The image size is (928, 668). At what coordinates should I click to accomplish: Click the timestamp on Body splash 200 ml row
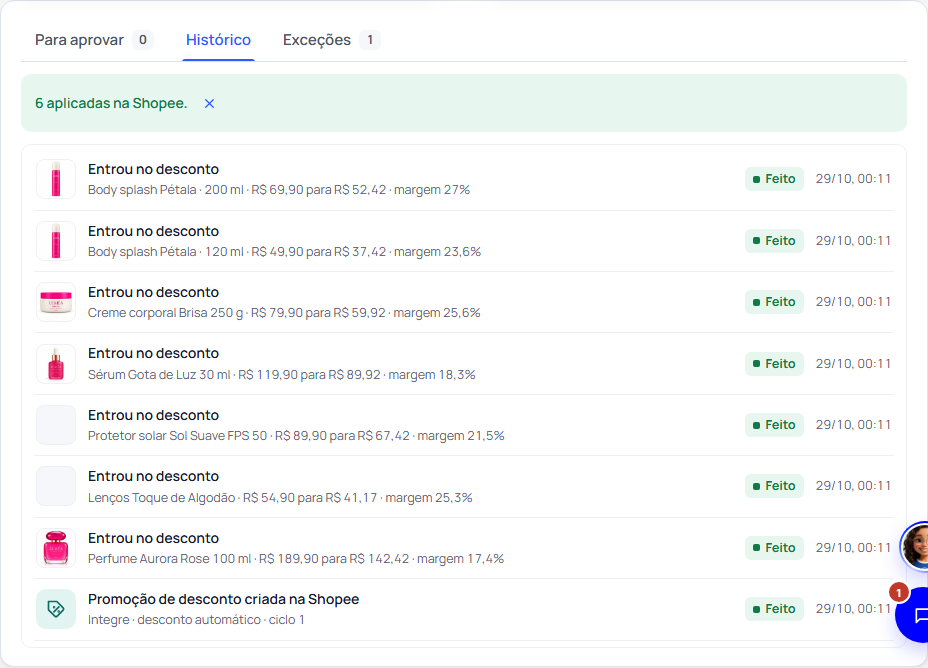pyautogui.click(x=853, y=179)
